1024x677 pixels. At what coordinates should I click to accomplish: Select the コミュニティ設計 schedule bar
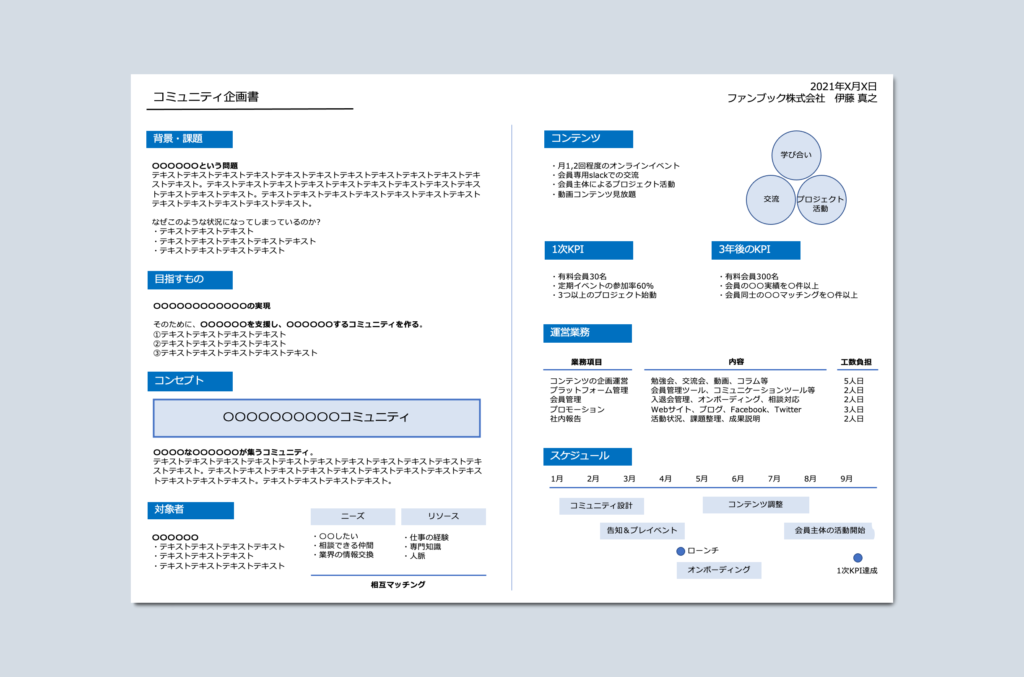tap(600, 506)
